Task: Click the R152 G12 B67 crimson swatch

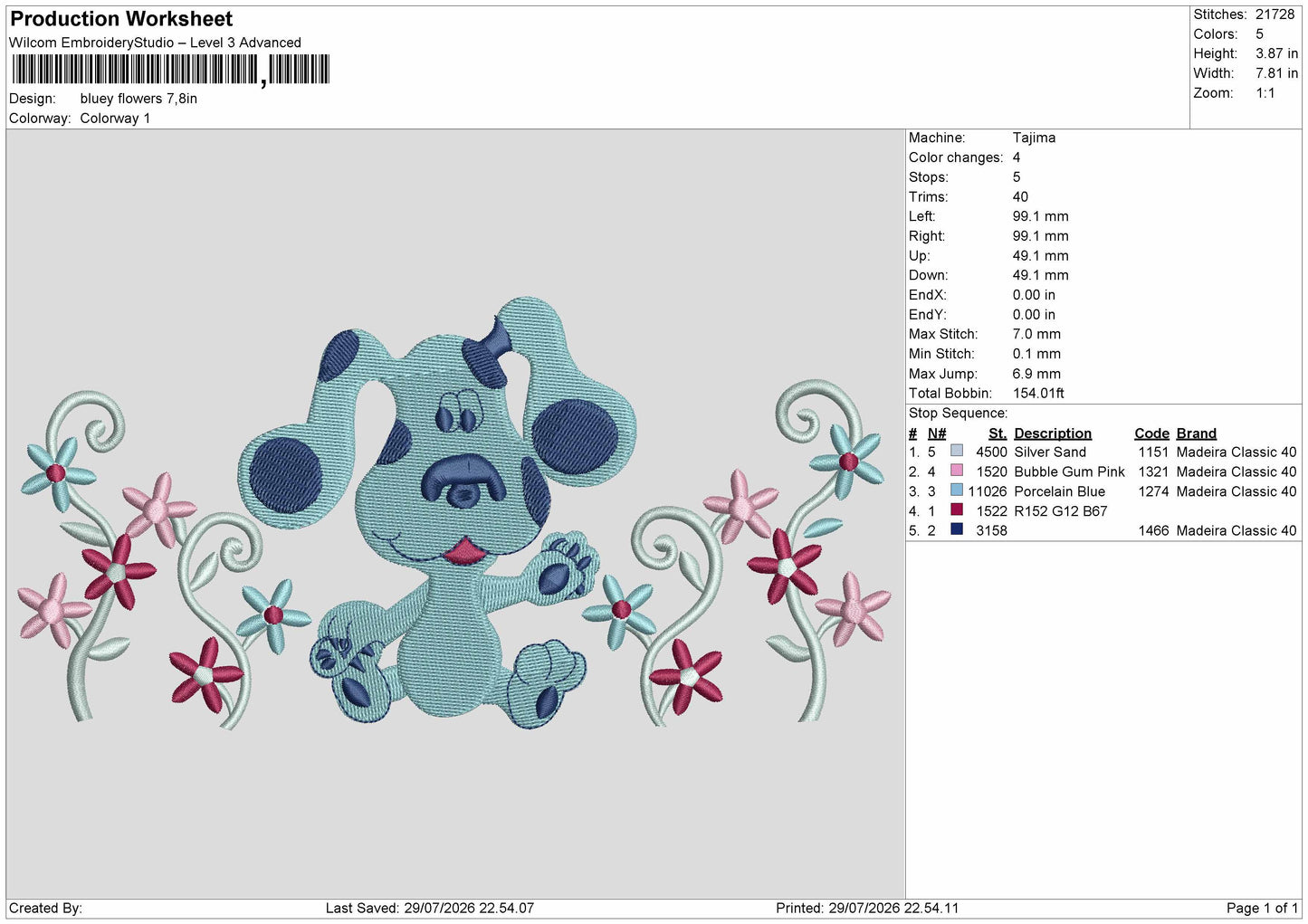Action: point(957,510)
